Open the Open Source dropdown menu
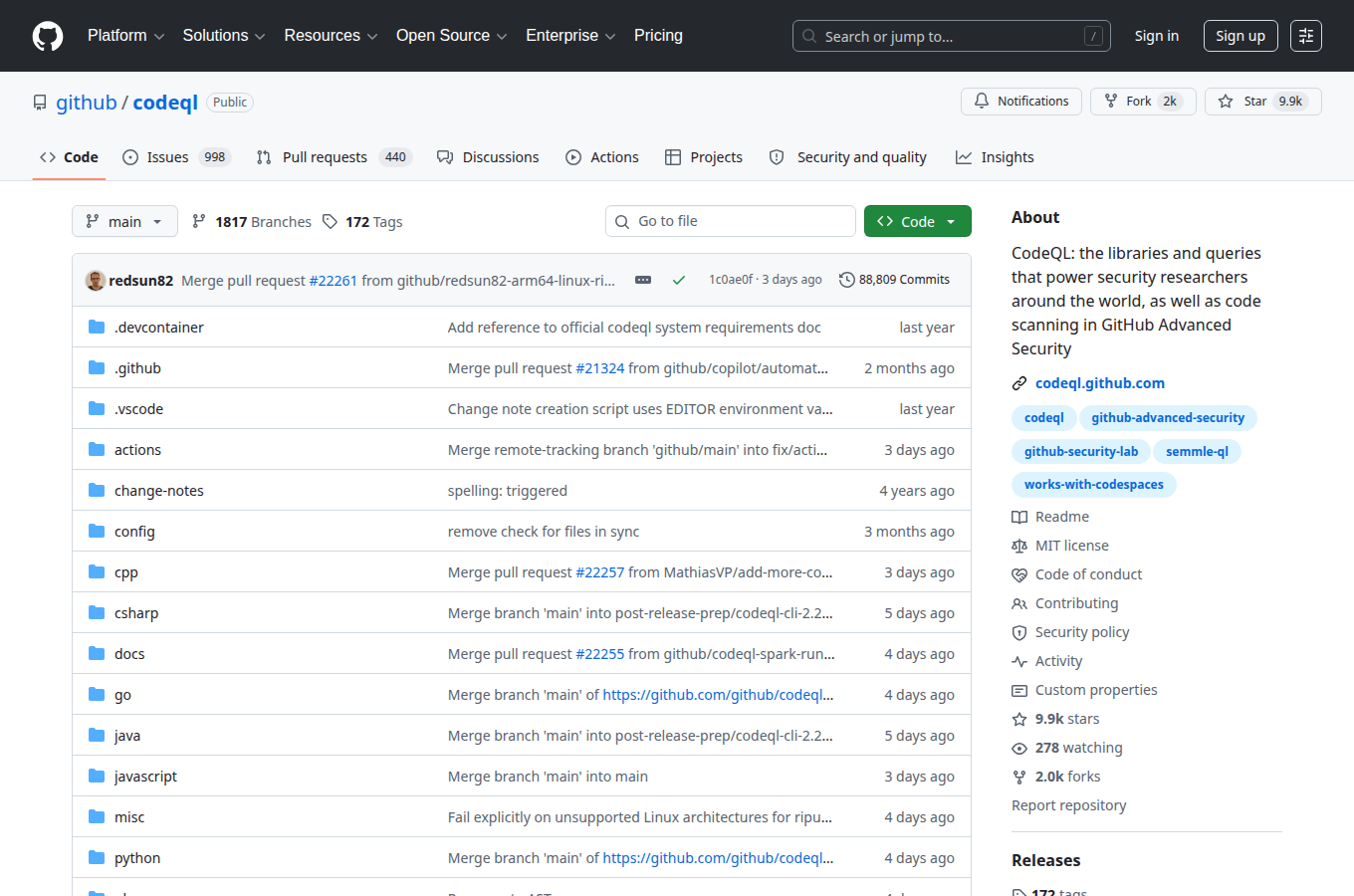Image resolution: width=1354 pixels, height=896 pixels. pyautogui.click(x=452, y=36)
